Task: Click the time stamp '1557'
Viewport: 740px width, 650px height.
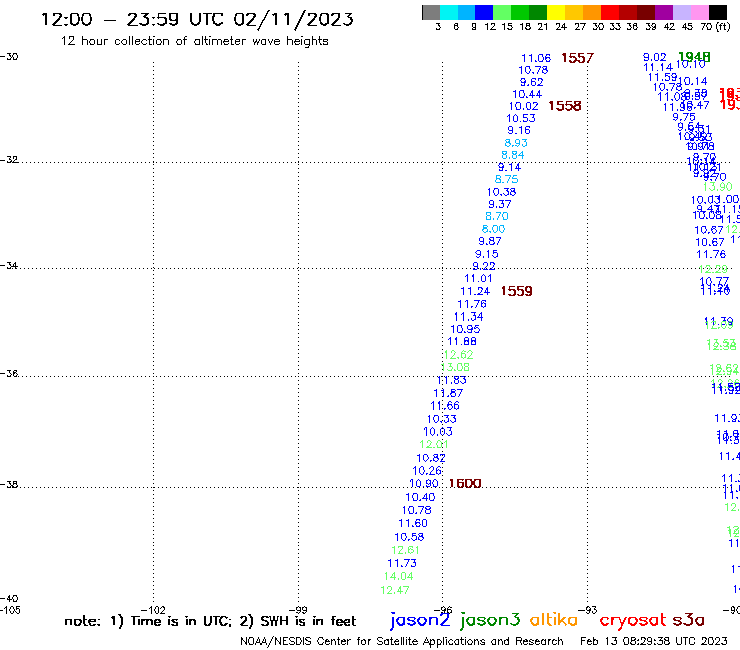Action: coord(577,58)
